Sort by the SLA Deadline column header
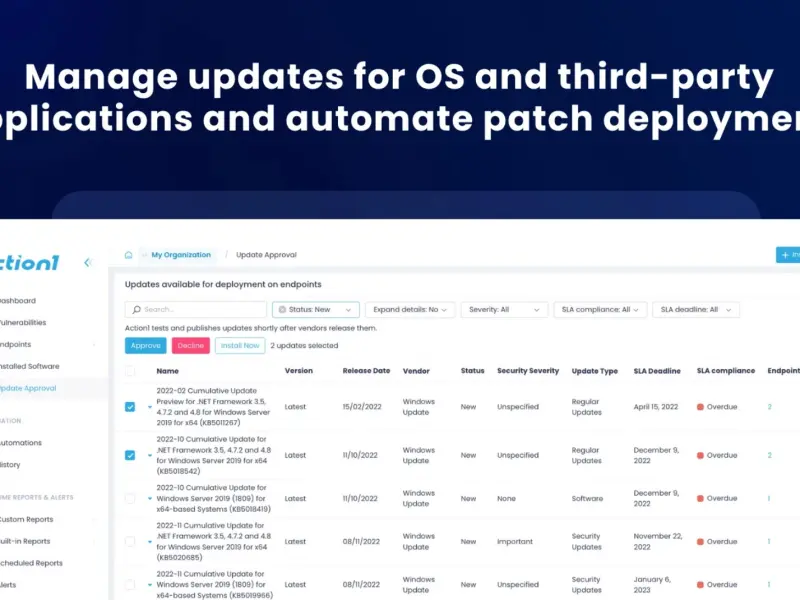800x600 pixels. 657,371
